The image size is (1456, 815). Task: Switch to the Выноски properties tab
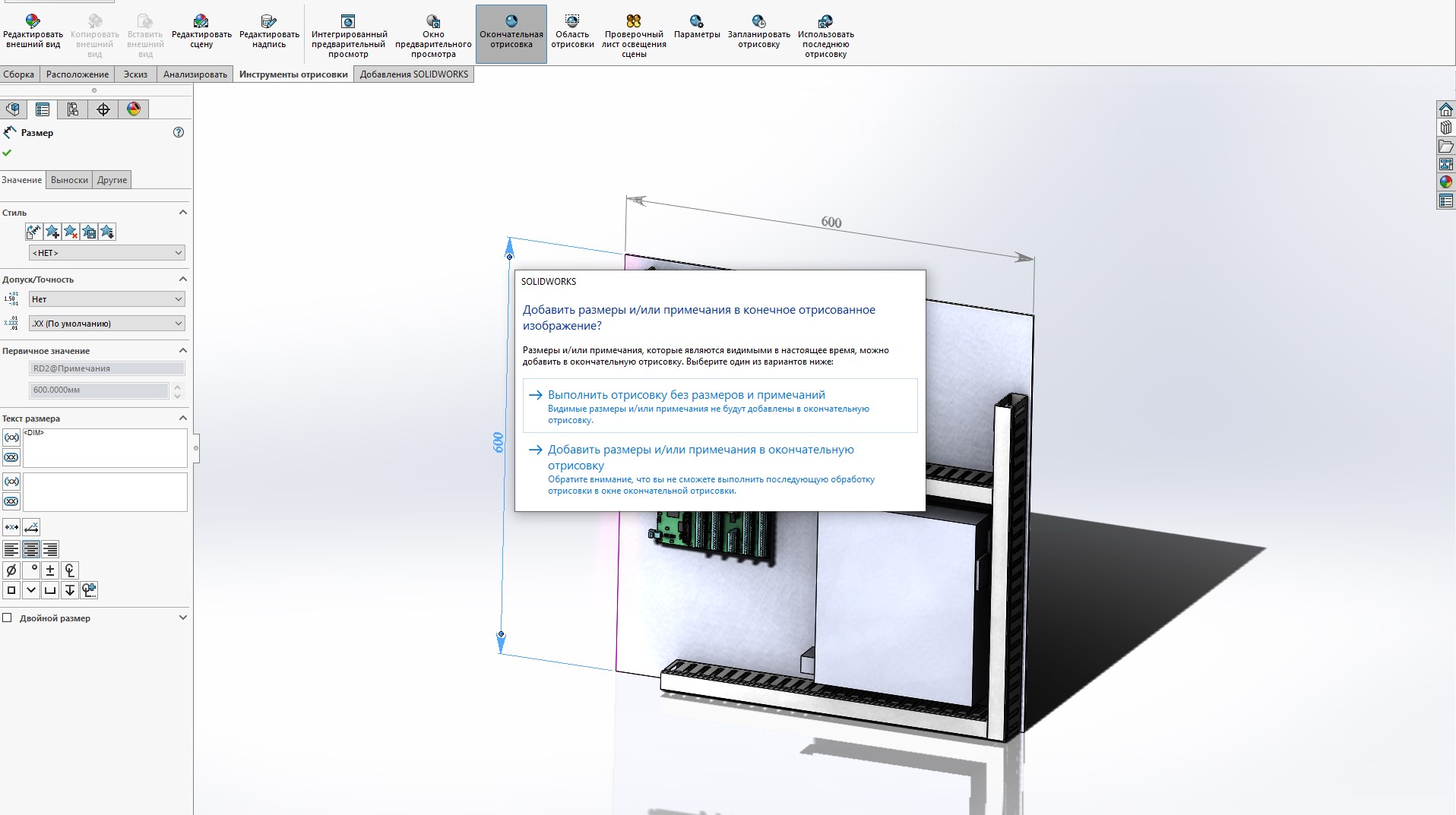[70, 180]
